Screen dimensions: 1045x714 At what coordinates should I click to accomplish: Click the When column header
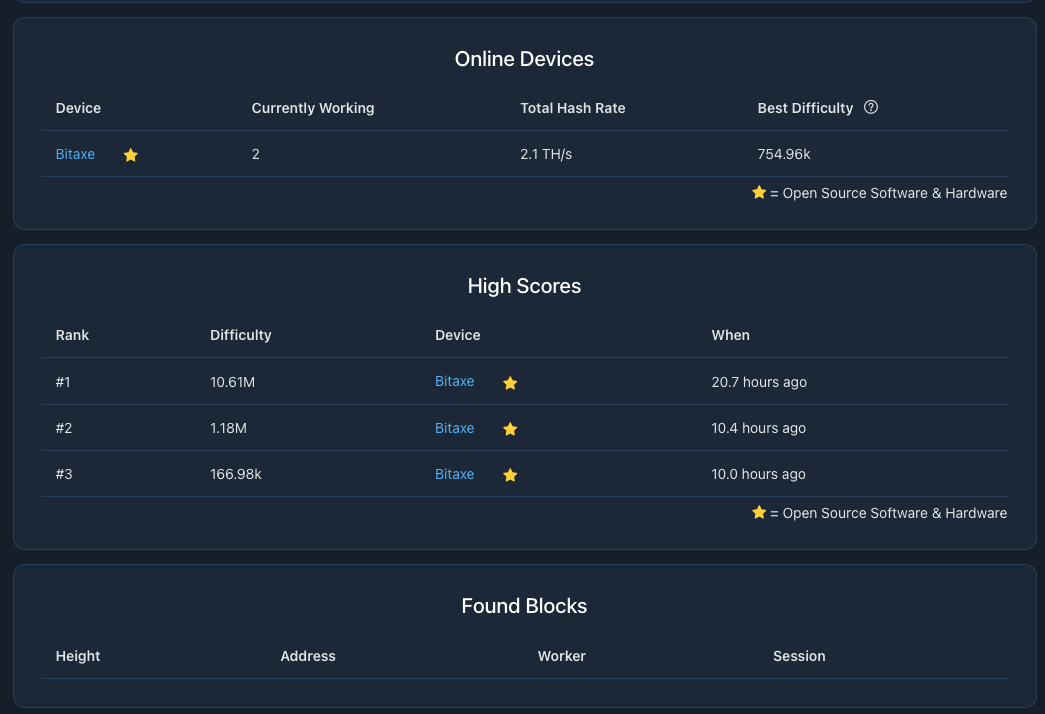click(731, 335)
